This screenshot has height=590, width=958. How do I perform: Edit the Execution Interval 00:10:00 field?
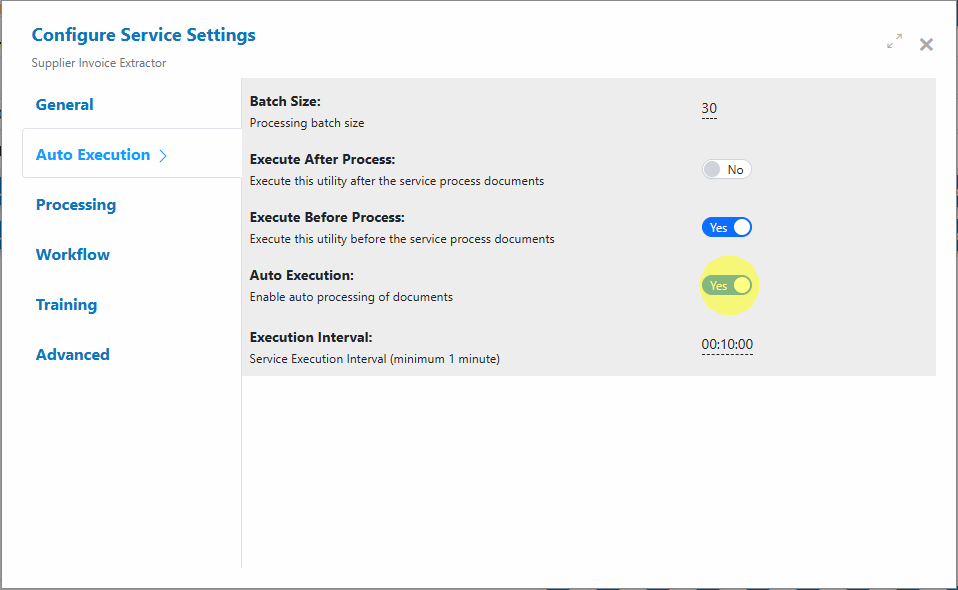pos(727,344)
